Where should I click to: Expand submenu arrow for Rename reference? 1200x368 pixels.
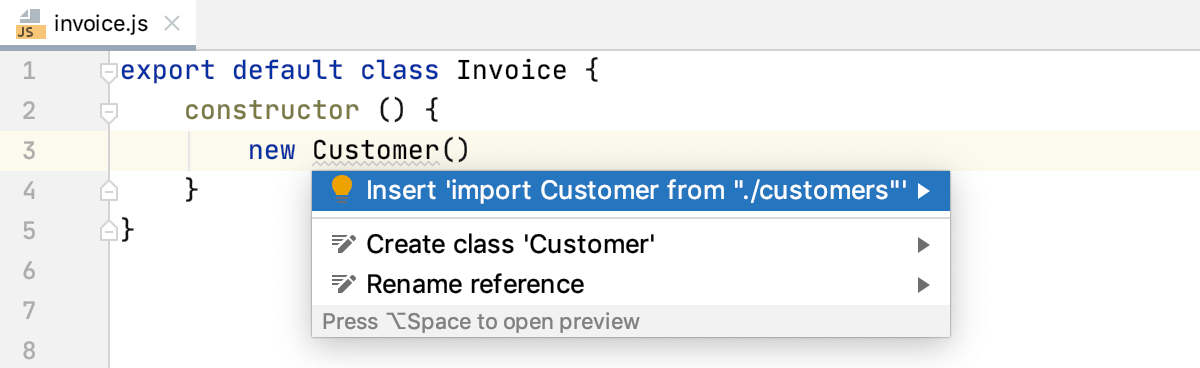(x=923, y=284)
